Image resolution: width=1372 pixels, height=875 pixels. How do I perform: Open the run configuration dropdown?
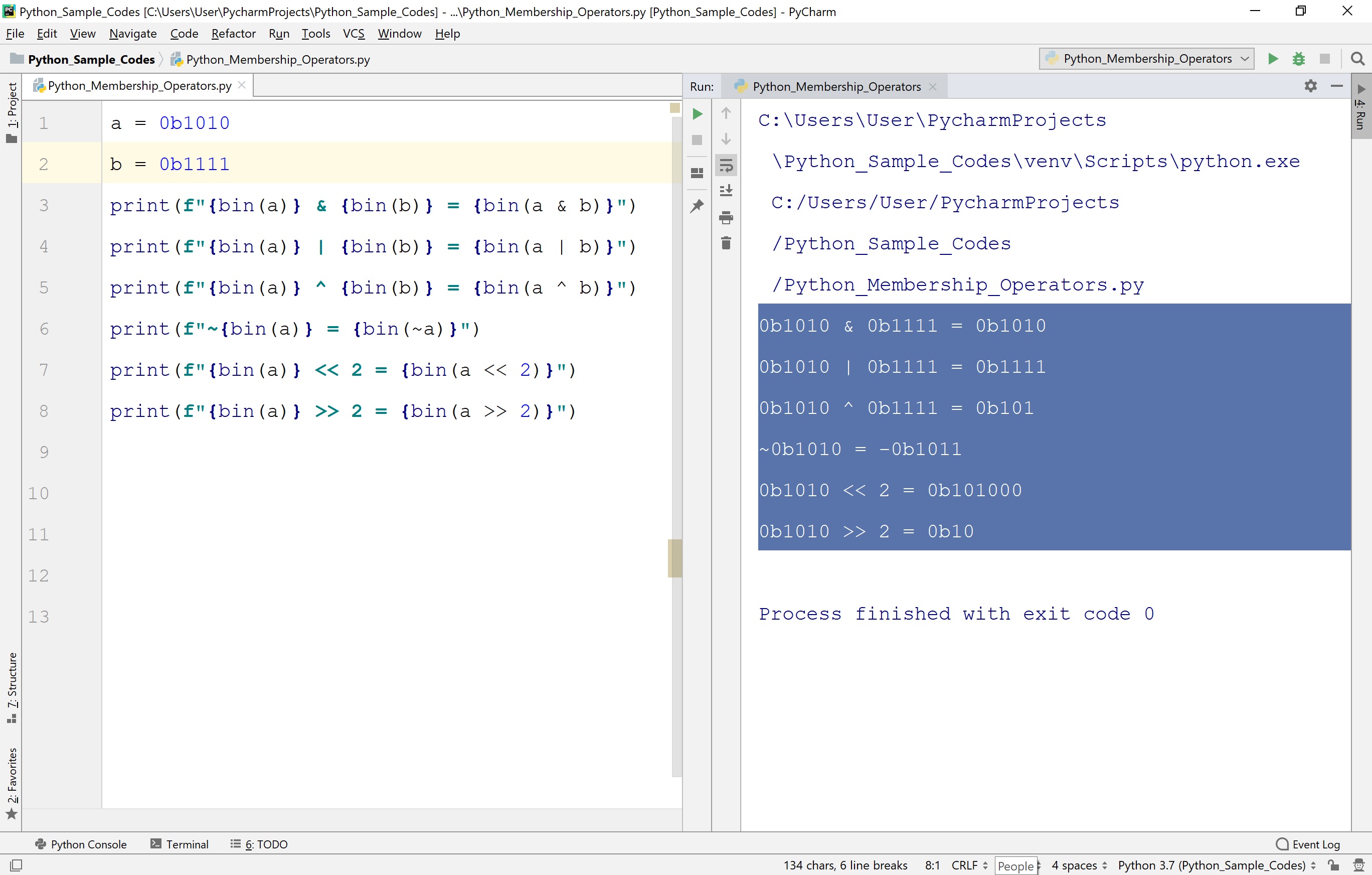coord(1147,59)
